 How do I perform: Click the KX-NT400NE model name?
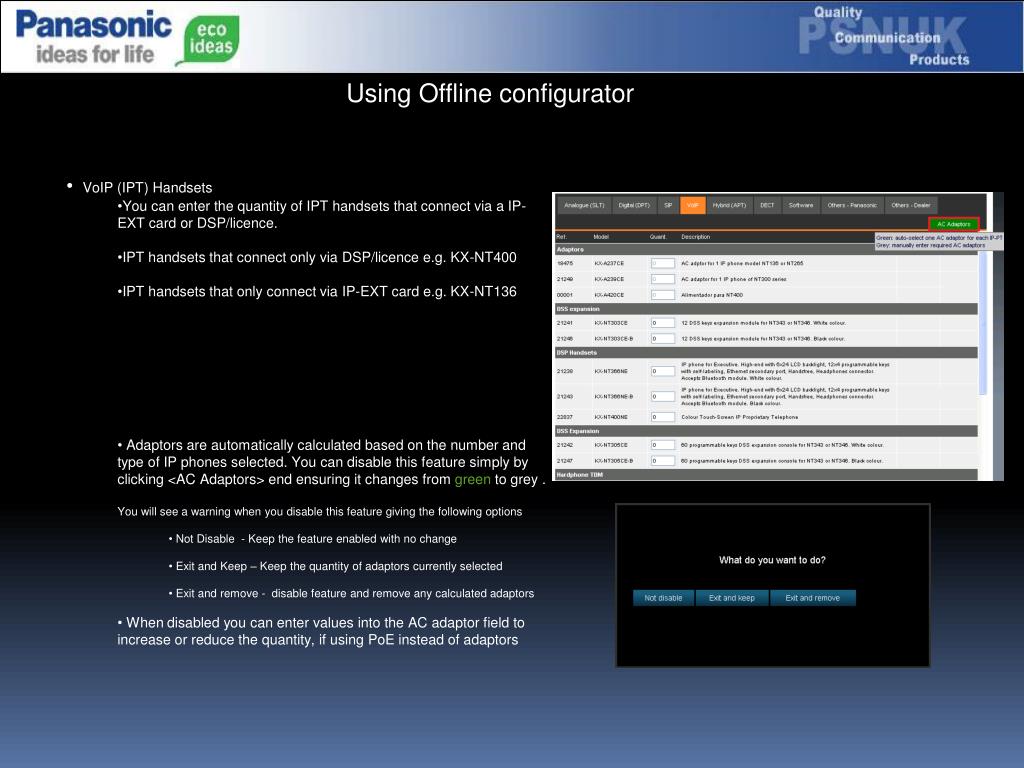tap(611, 417)
